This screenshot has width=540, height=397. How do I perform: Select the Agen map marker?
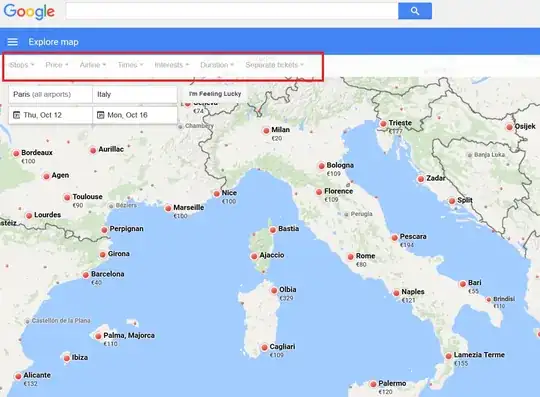click(46, 176)
